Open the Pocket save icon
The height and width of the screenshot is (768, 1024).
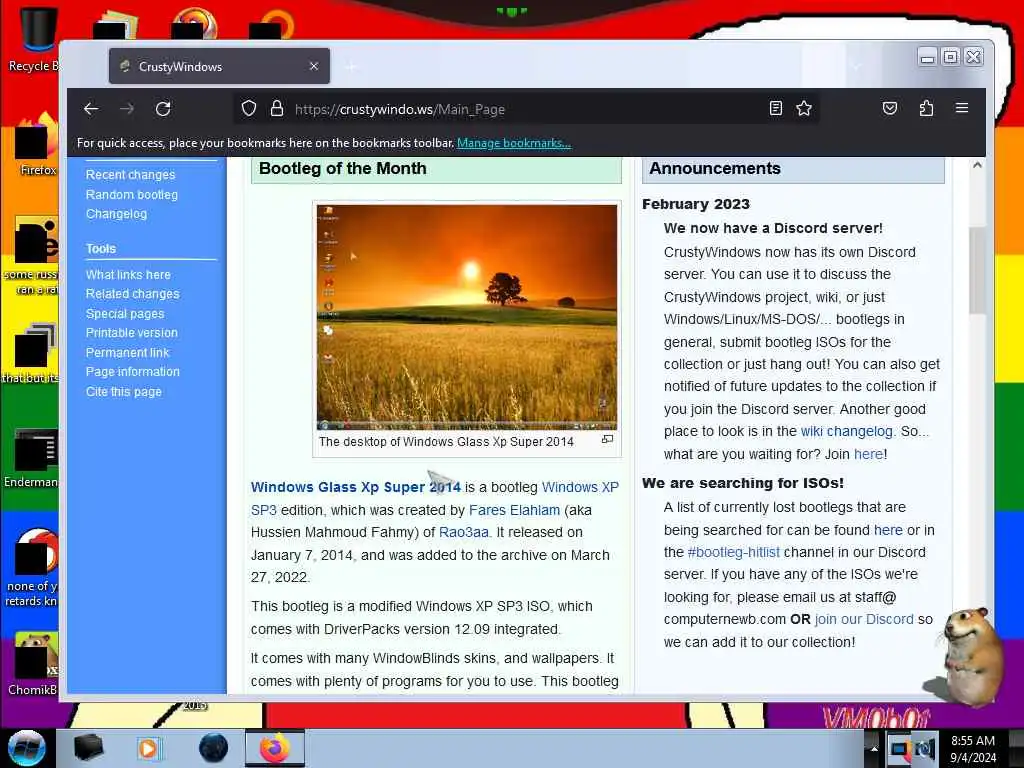(889, 108)
